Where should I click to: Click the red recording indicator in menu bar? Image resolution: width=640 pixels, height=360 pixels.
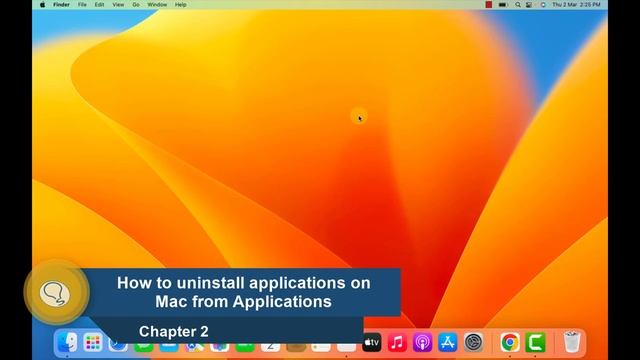[x=489, y=5]
